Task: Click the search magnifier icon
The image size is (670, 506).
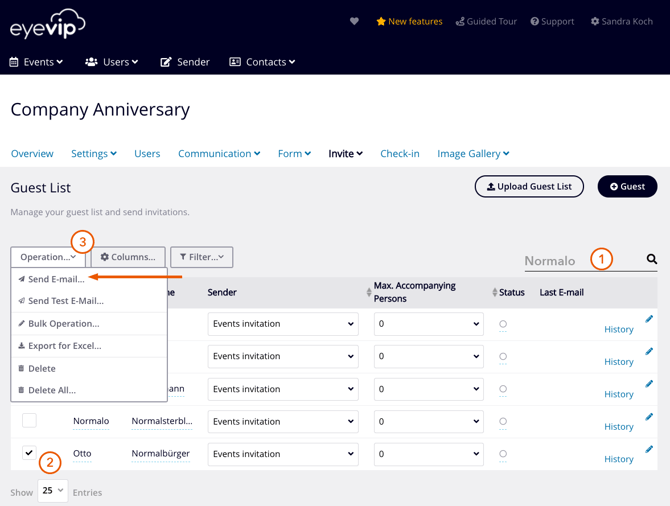Action: [x=651, y=260]
